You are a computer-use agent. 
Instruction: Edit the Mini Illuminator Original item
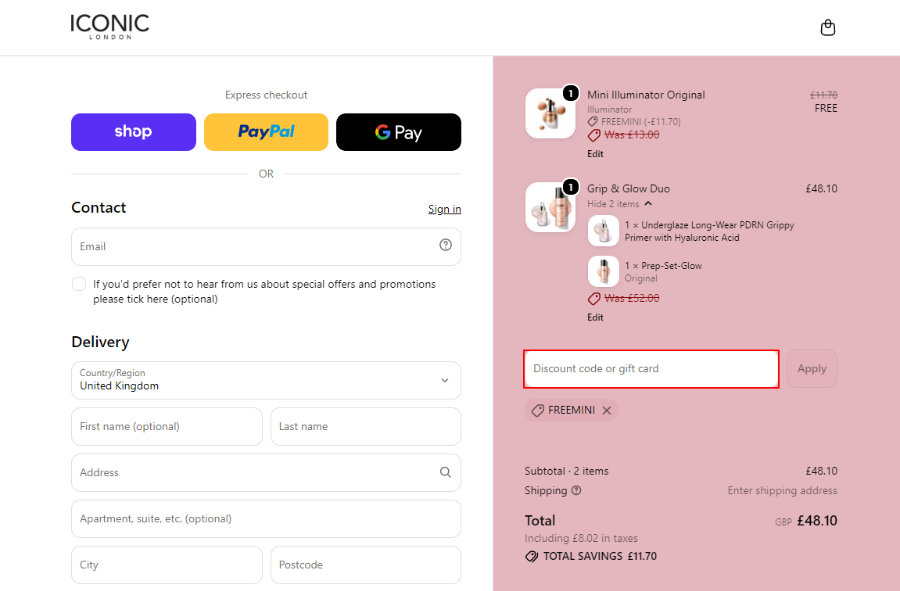pyautogui.click(x=595, y=154)
